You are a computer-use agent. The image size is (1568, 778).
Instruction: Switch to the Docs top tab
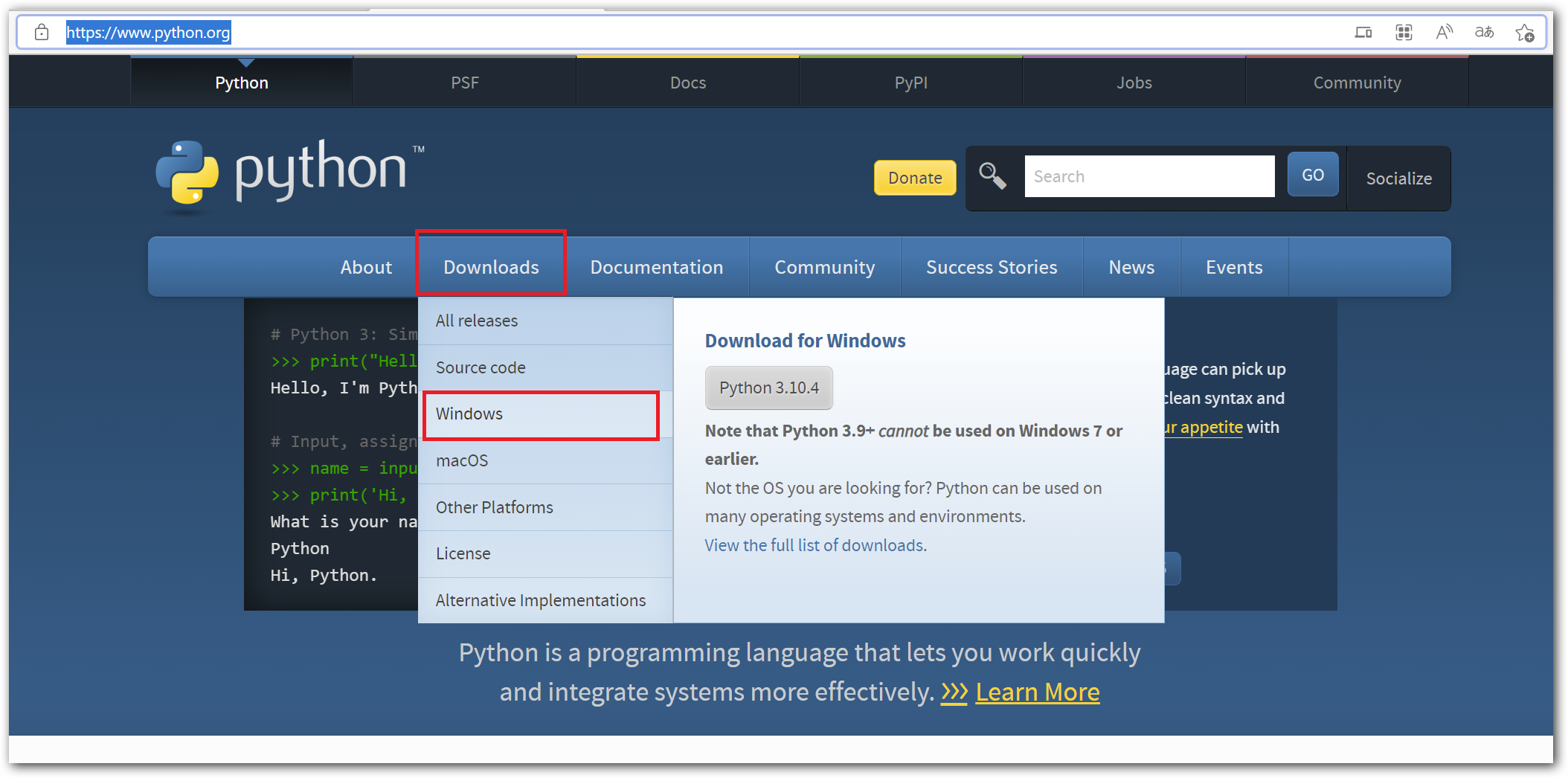[688, 83]
